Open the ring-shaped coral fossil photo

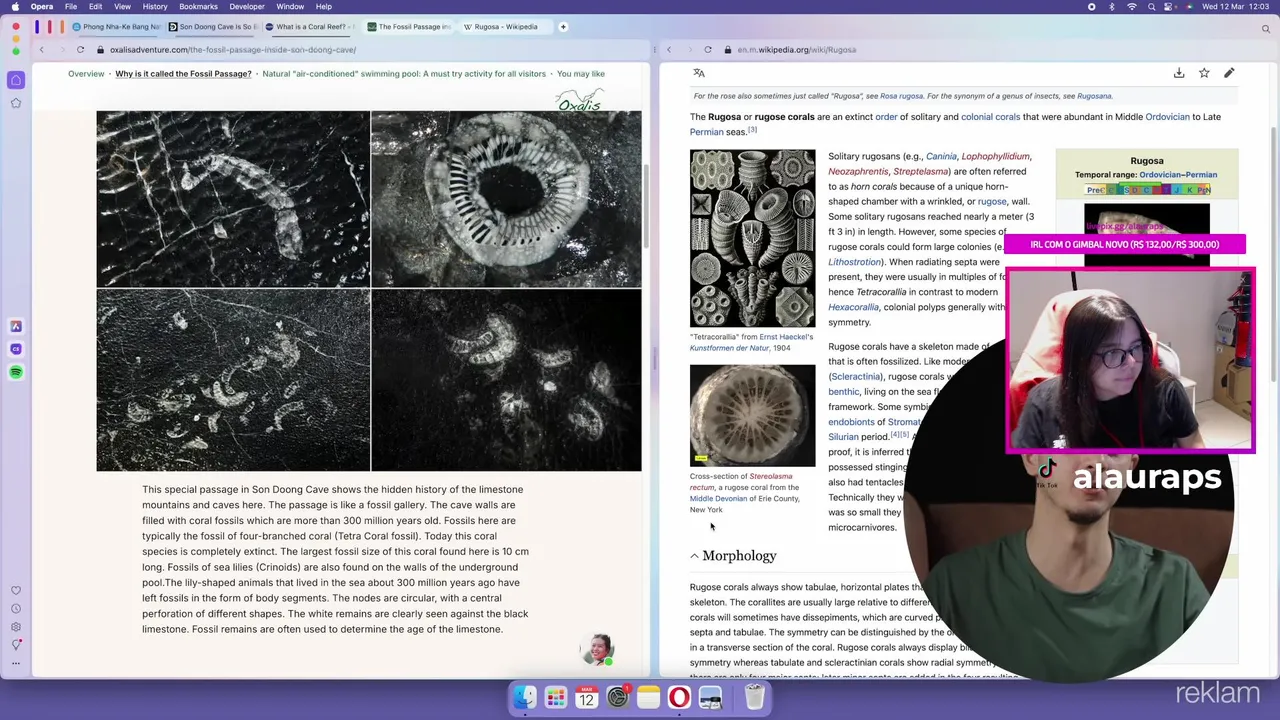(506, 199)
